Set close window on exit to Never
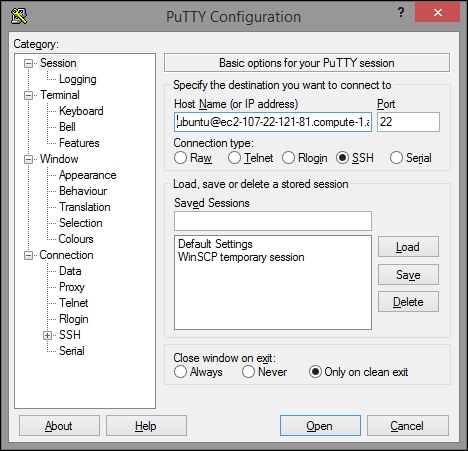Viewport: 468px width, 451px height. pos(248,372)
